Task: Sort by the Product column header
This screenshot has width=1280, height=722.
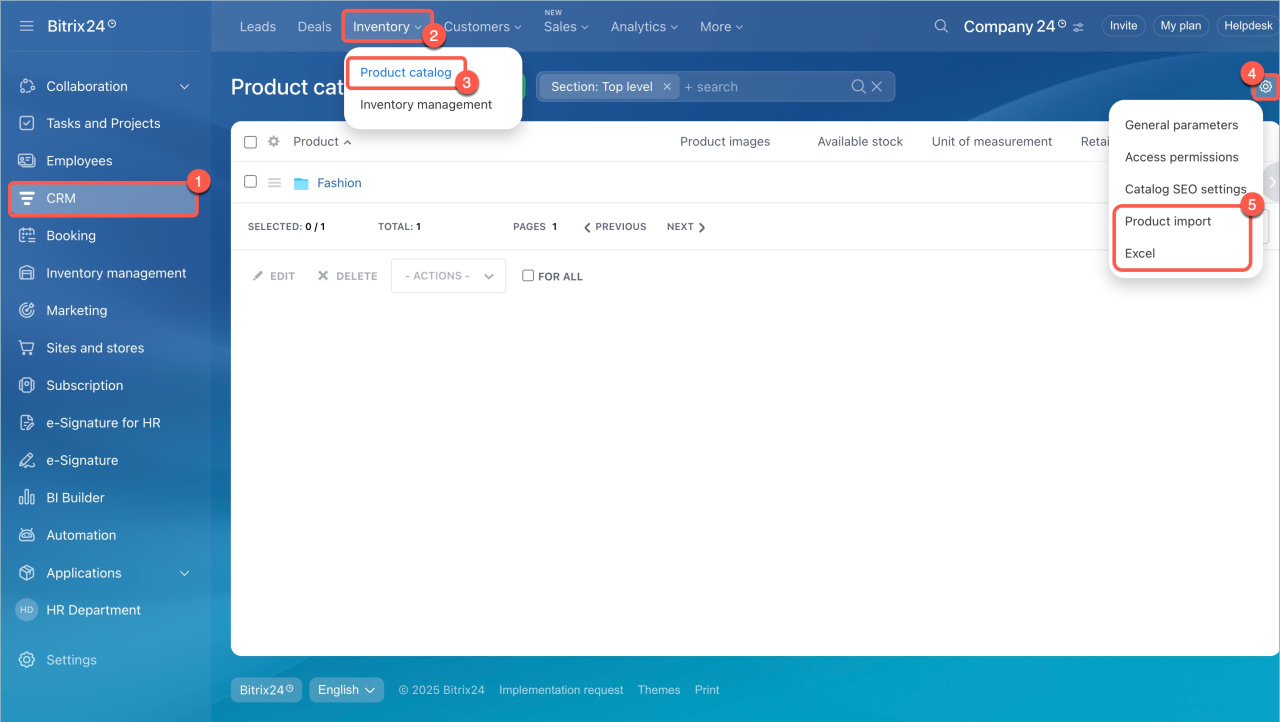Action: (x=321, y=142)
